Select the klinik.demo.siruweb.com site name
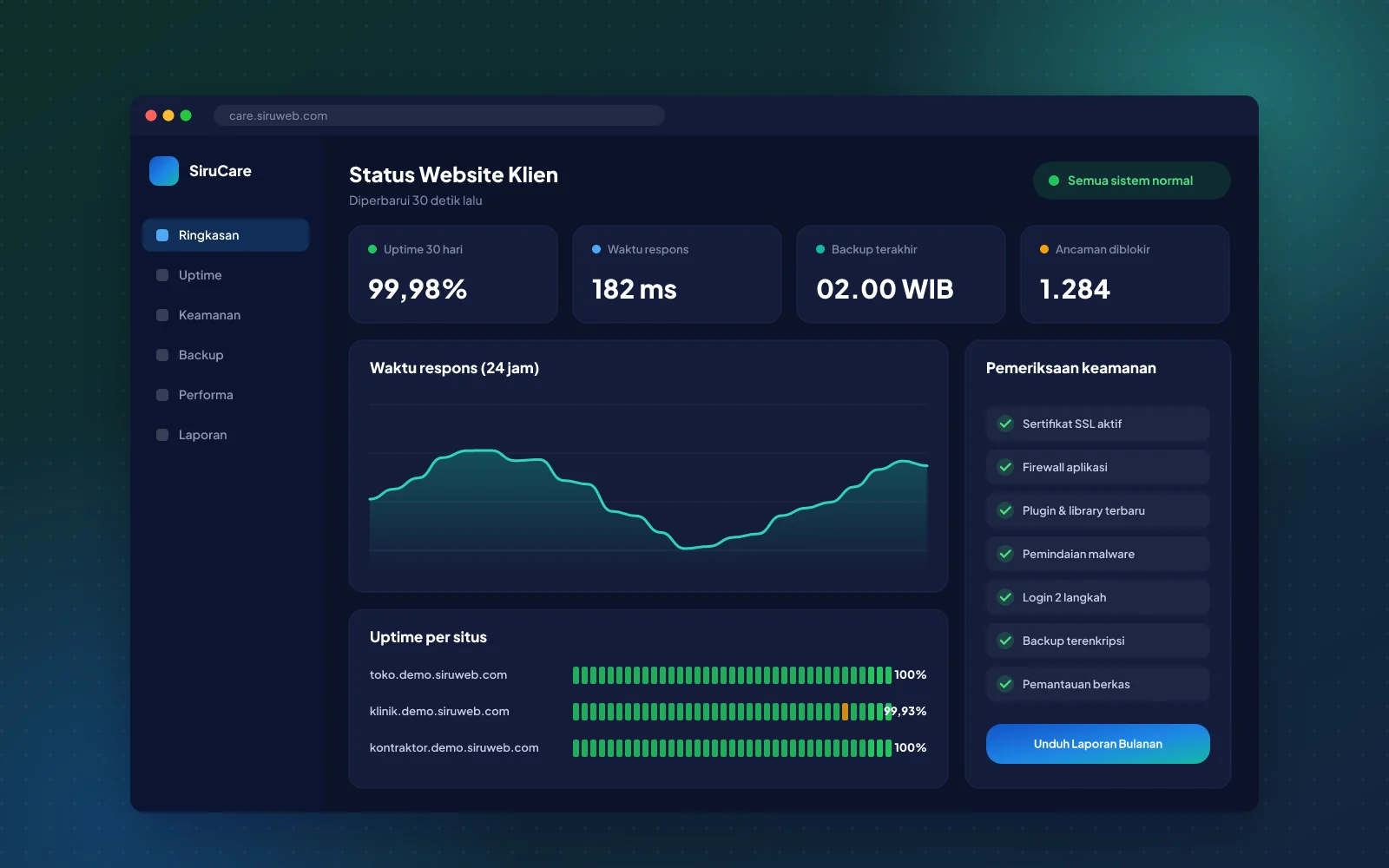Screen dimensions: 1389x868 click(439, 711)
